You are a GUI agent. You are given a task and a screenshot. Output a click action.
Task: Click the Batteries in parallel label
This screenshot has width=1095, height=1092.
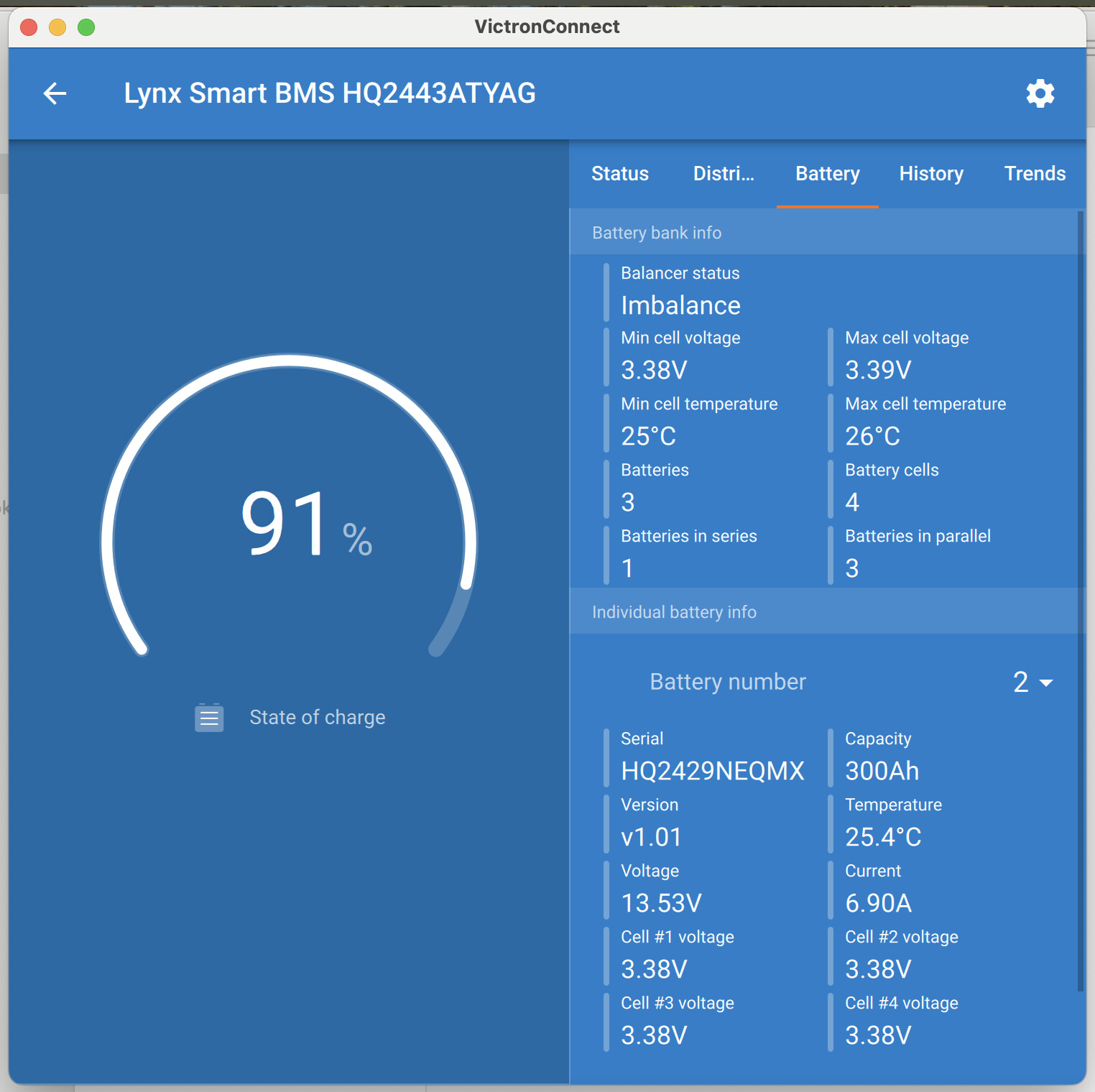(x=918, y=536)
